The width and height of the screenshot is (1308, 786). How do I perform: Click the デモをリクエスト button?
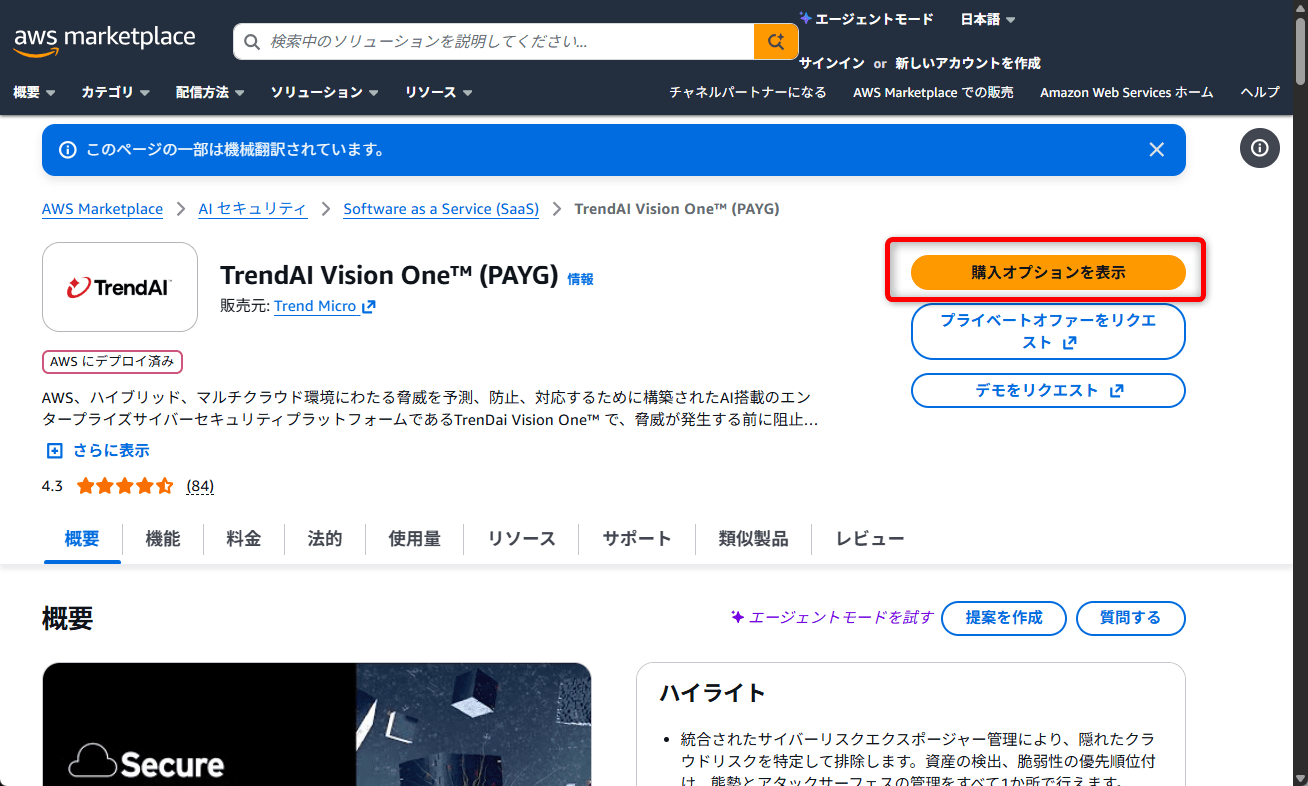click(1048, 390)
